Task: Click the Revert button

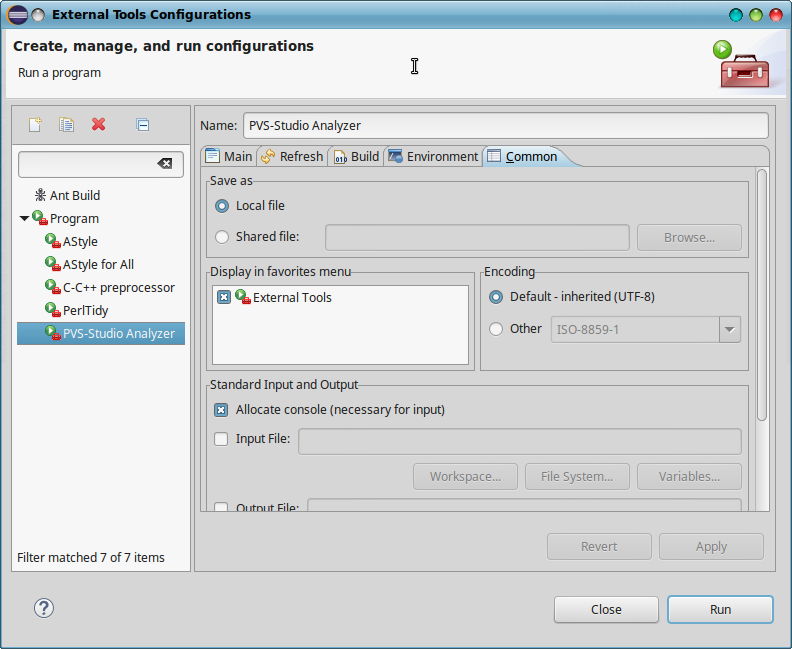Action: (599, 546)
